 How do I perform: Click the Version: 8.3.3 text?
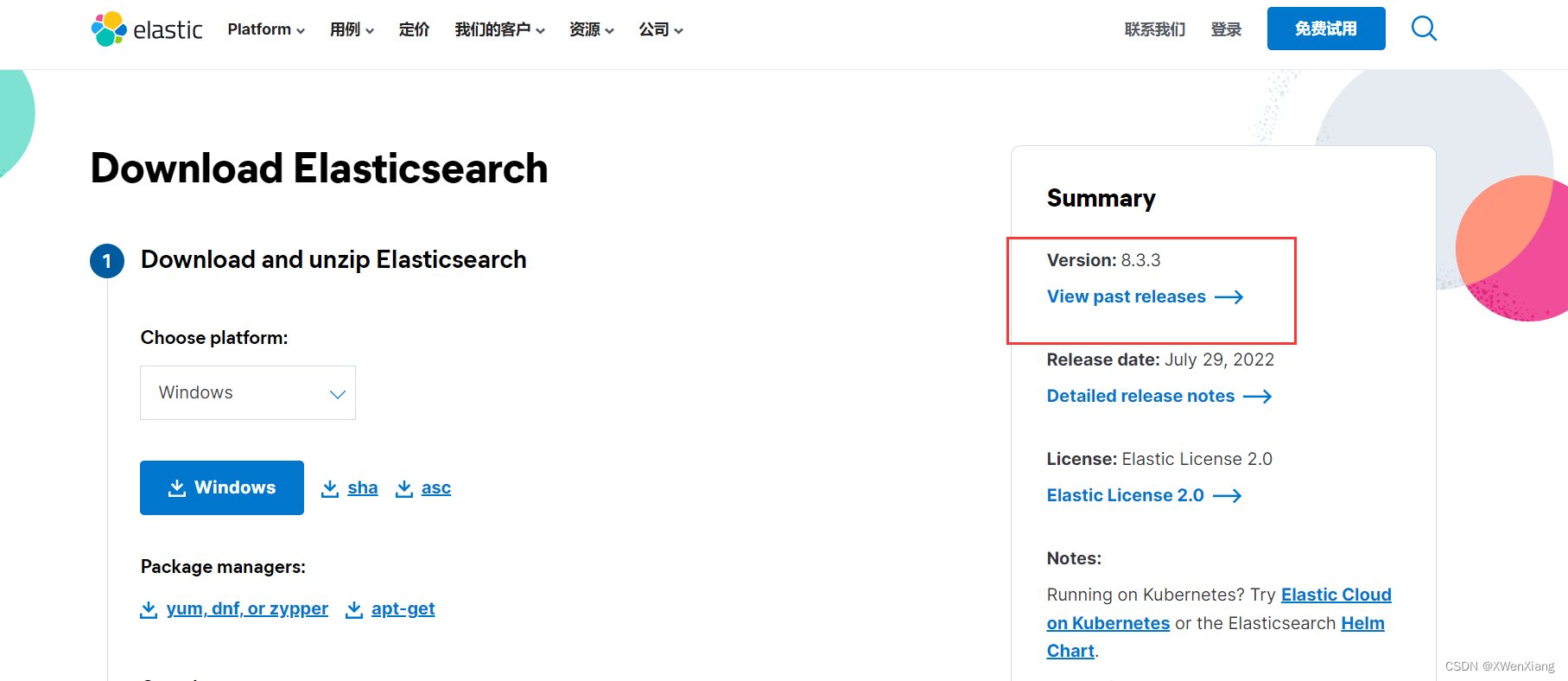point(1103,260)
